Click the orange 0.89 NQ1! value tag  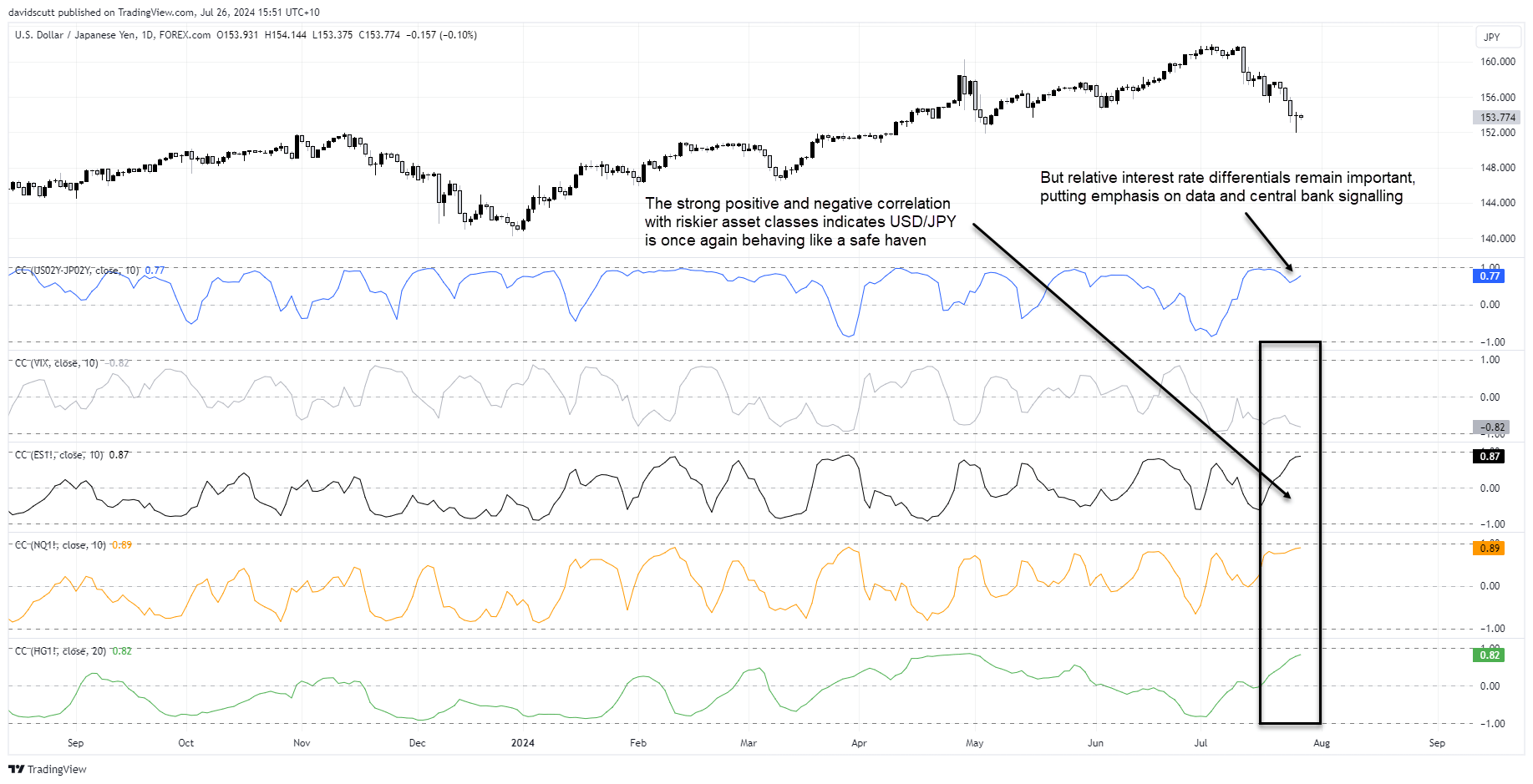(1489, 549)
